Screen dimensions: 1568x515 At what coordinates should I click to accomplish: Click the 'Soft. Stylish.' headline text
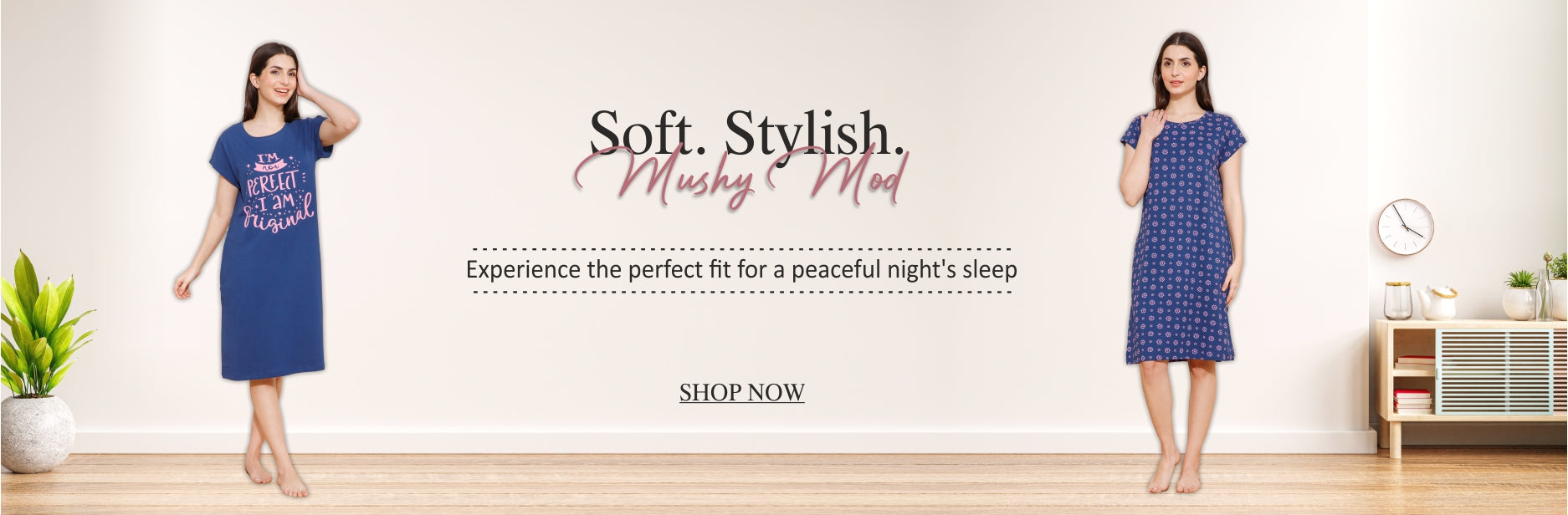point(747,133)
